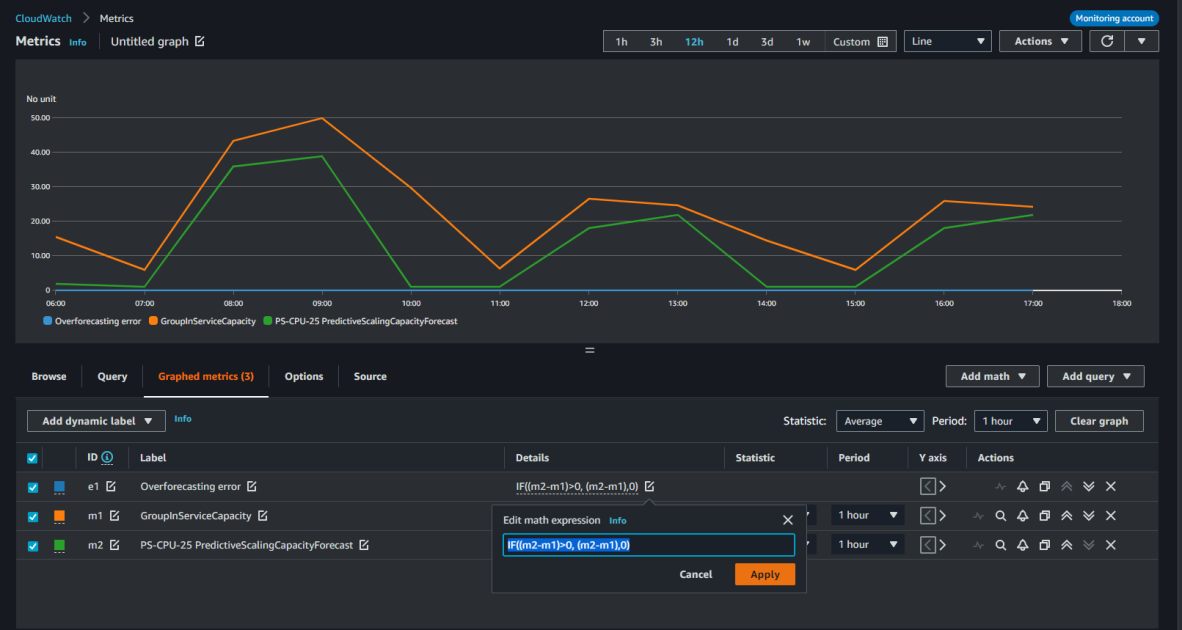Open the Add dynamic label dropdown
Image resolution: width=1182 pixels, height=630 pixels.
tap(96, 421)
